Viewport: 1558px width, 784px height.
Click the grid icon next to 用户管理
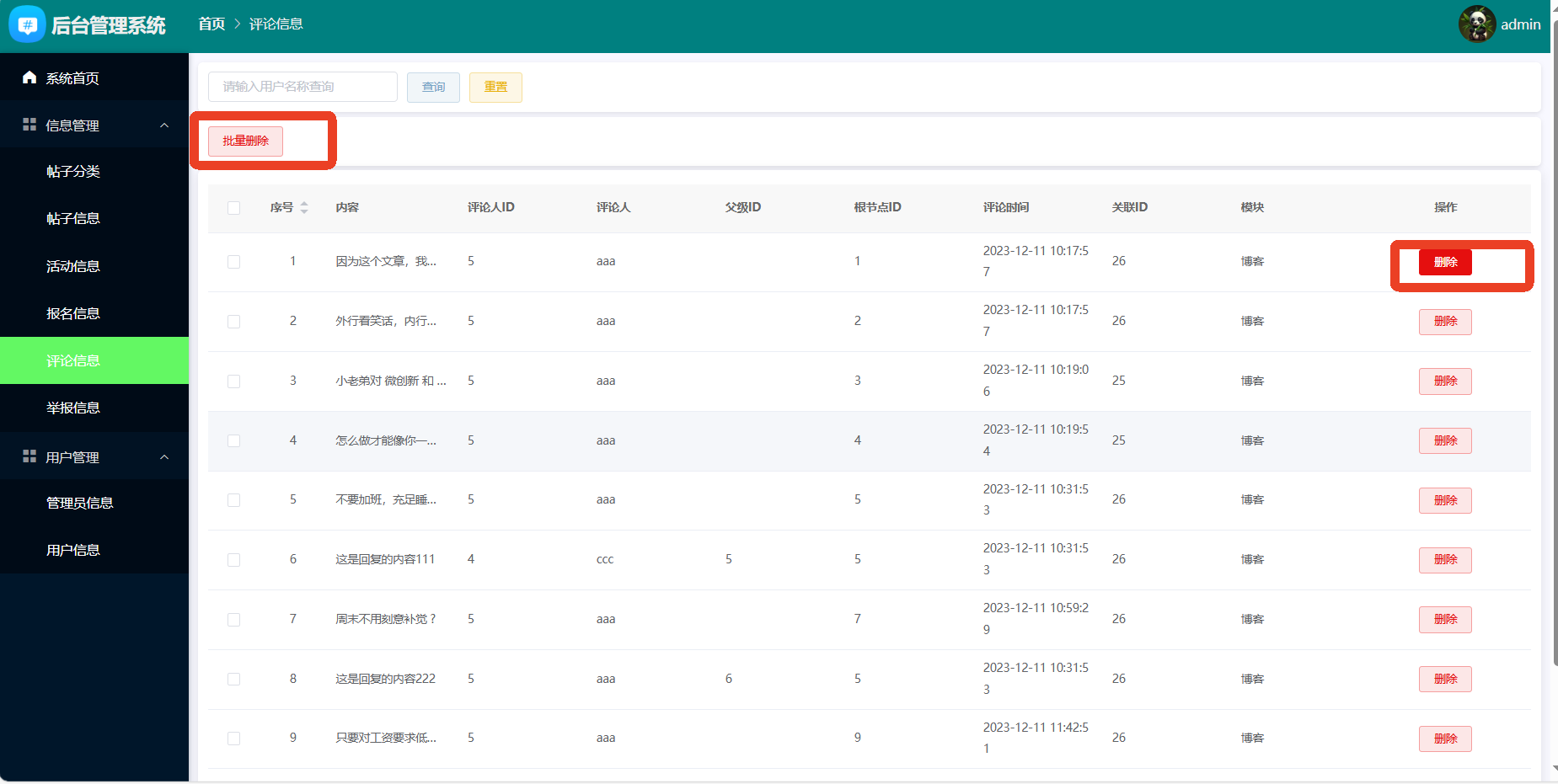point(29,456)
